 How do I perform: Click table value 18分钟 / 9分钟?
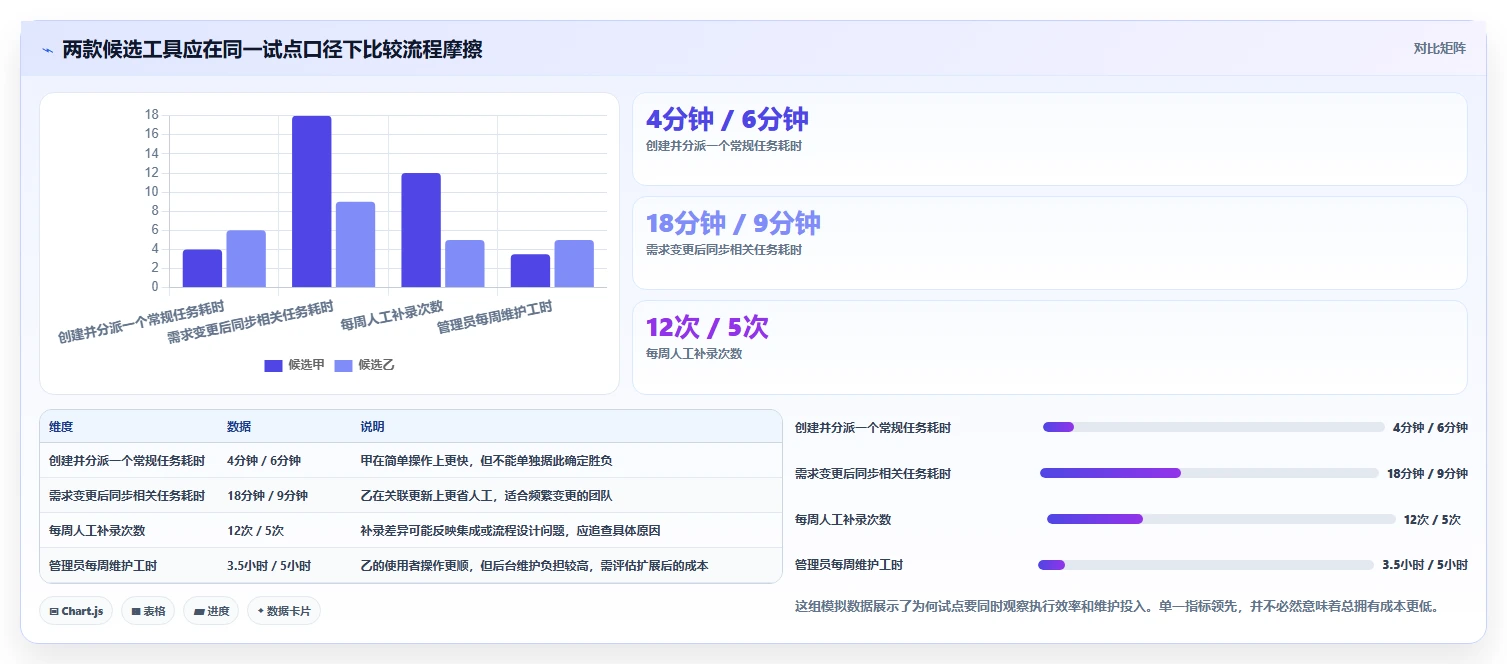click(x=267, y=496)
